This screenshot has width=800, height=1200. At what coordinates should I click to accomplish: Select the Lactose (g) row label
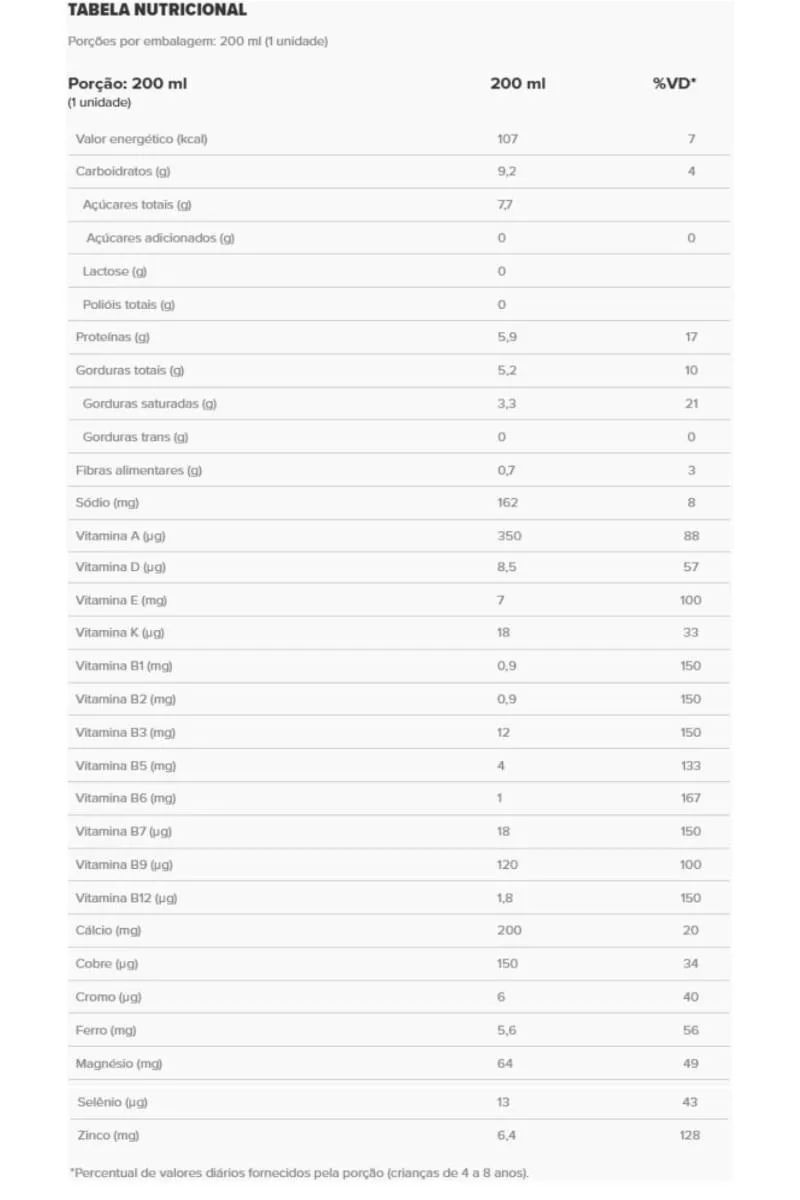(x=115, y=271)
